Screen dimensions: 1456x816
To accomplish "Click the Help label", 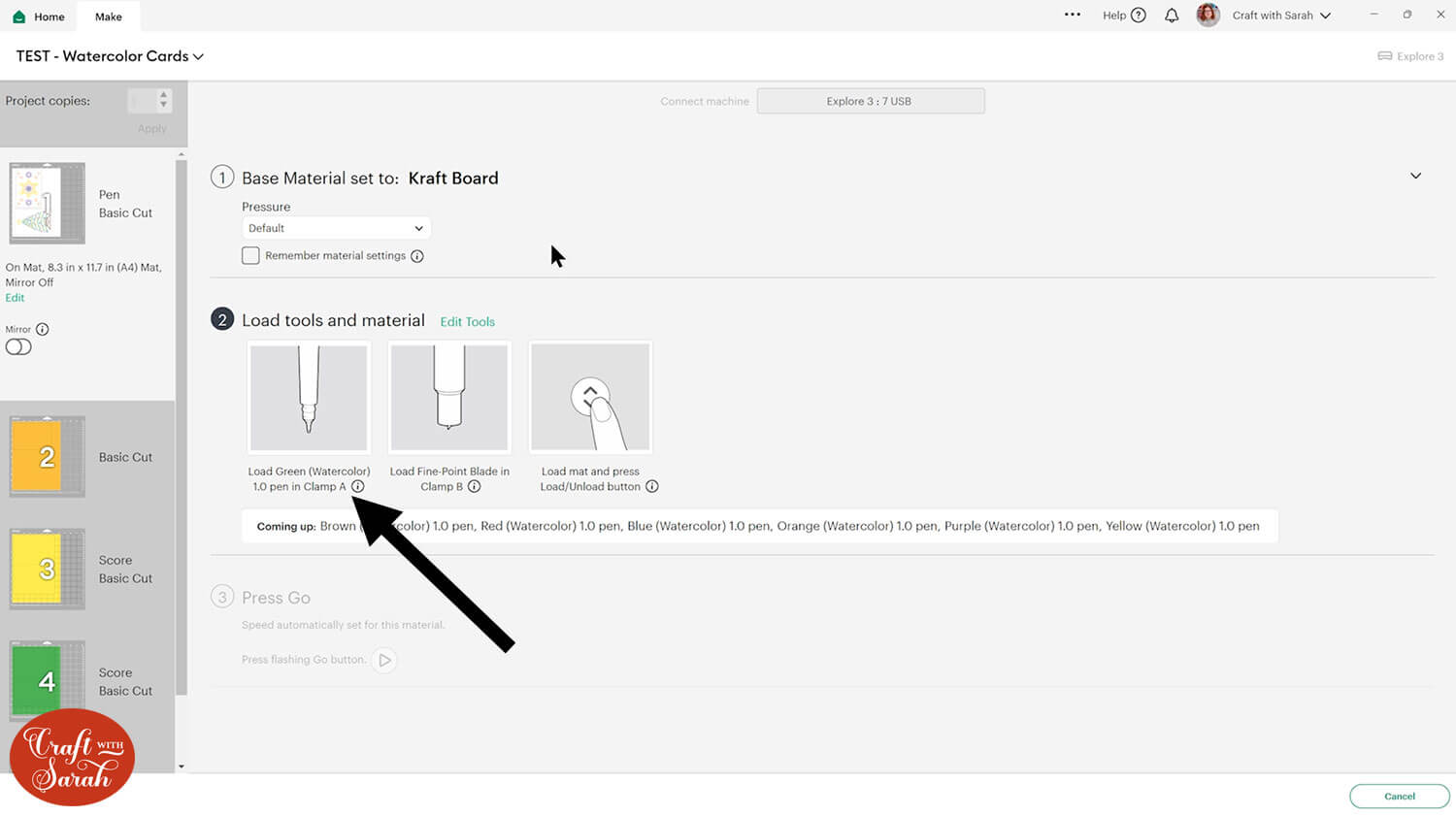I will [x=1114, y=16].
